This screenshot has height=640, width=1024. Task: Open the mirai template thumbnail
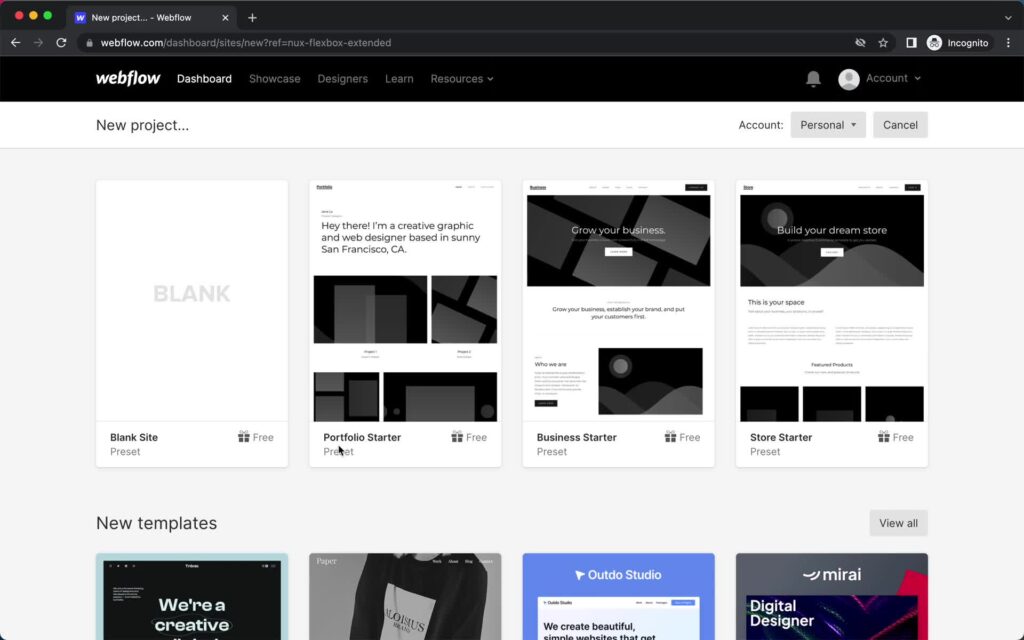832,597
